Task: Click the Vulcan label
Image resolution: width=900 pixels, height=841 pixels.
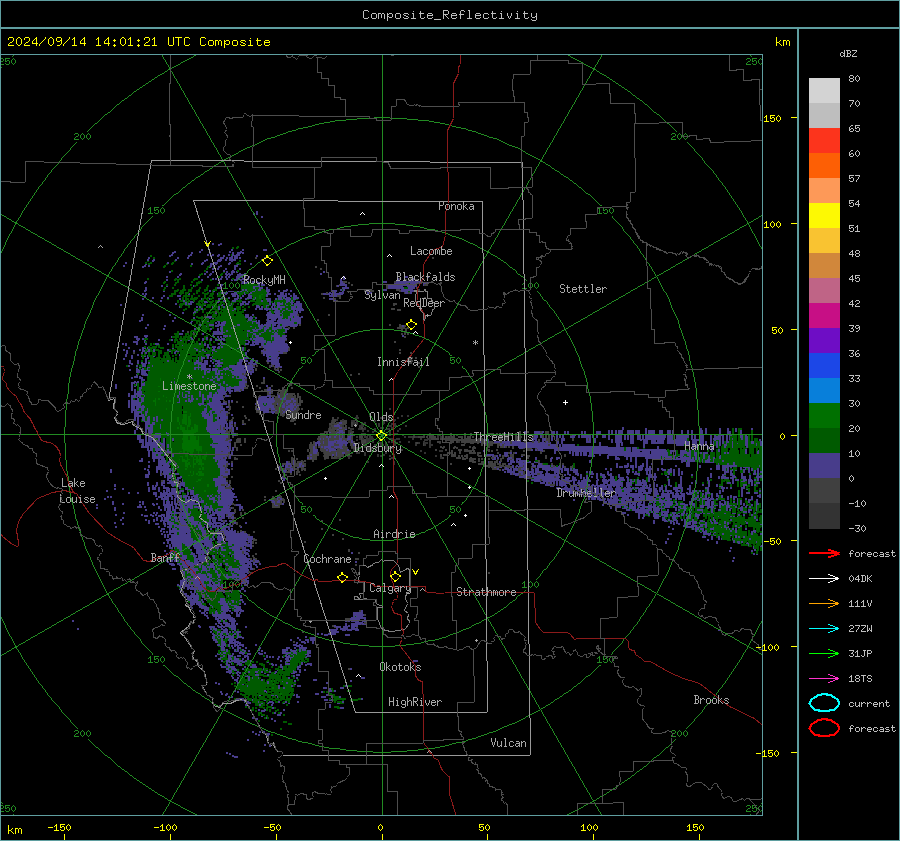Action: (x=509, y=743)
